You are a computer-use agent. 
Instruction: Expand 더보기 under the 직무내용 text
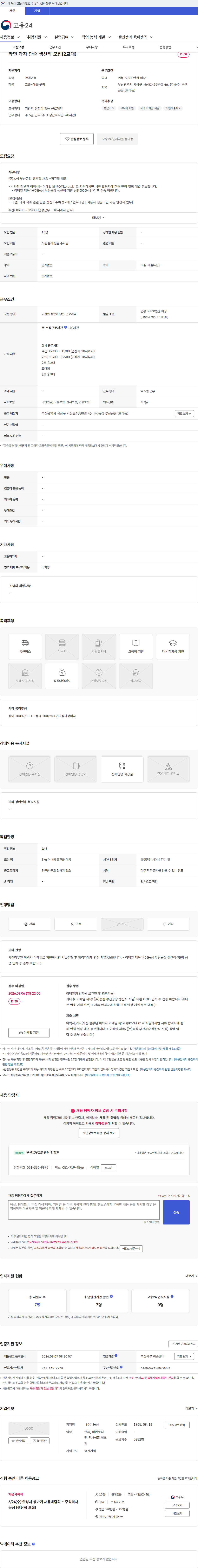coord(98,217)
